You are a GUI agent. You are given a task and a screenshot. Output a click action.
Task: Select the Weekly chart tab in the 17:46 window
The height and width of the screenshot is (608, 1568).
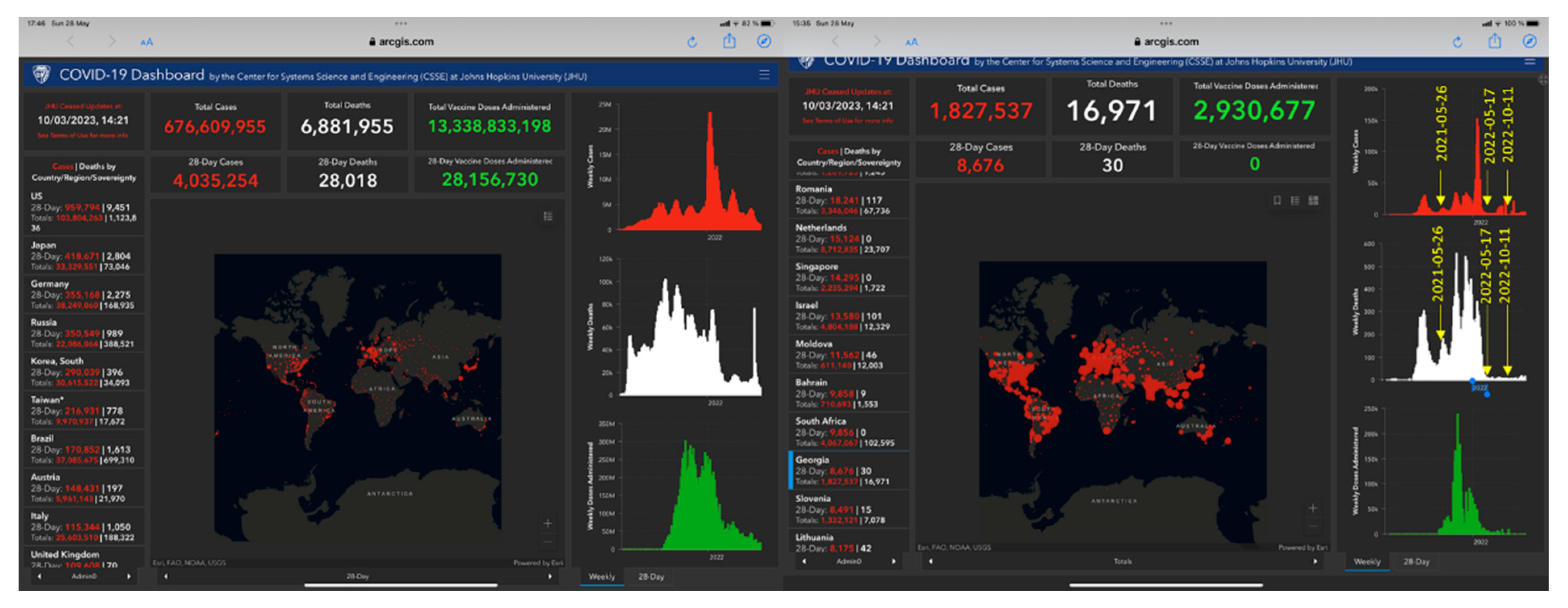[x=602, y=576]
